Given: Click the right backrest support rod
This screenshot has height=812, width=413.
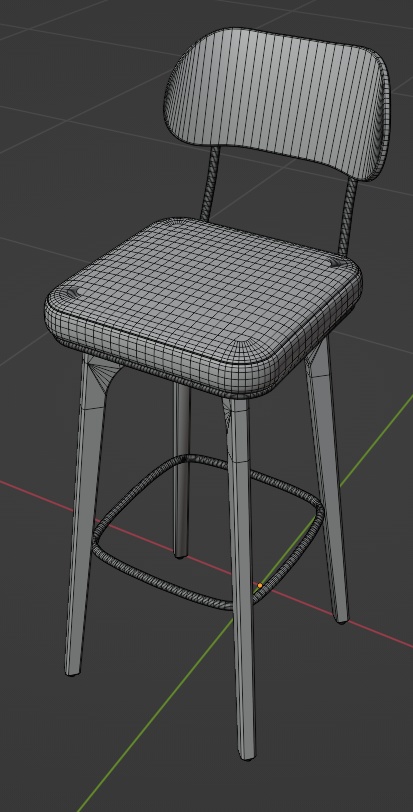Looking at the screenshot, I should [x=348, y=214].
